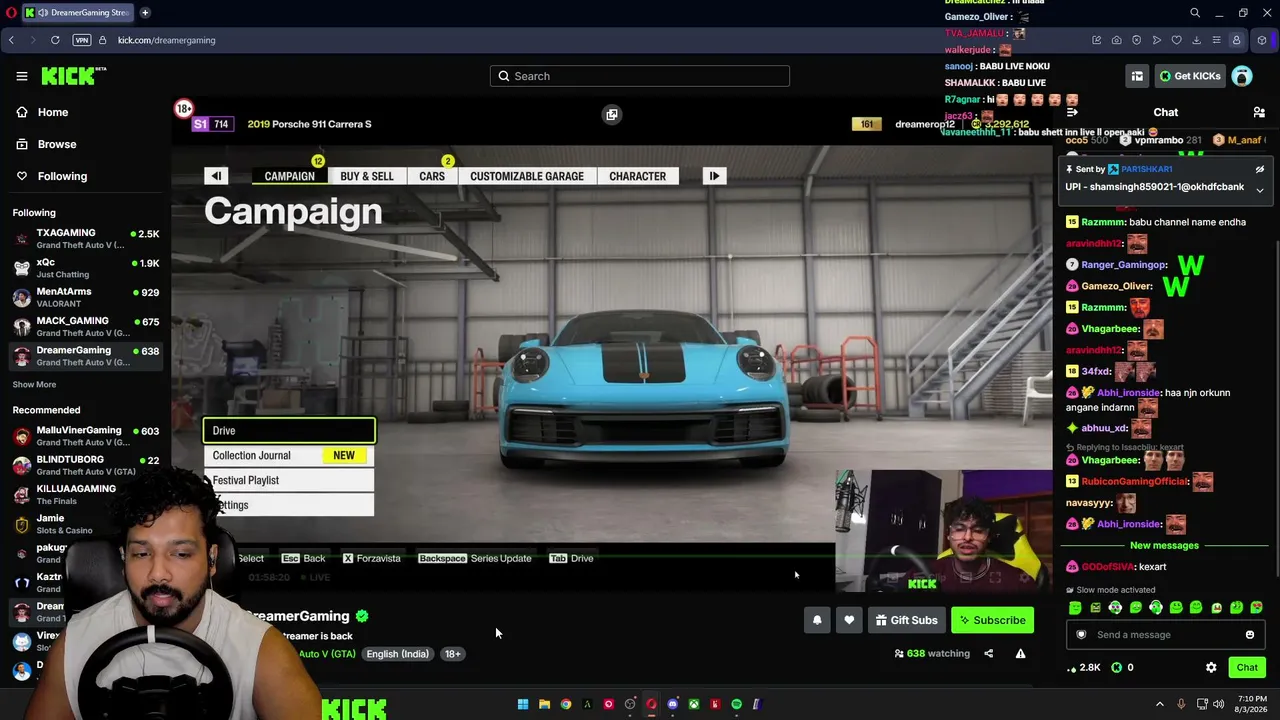Open PAR1SHKAR1 profile in pinned message
1280x720 pixels.
tap(1145, 169)
